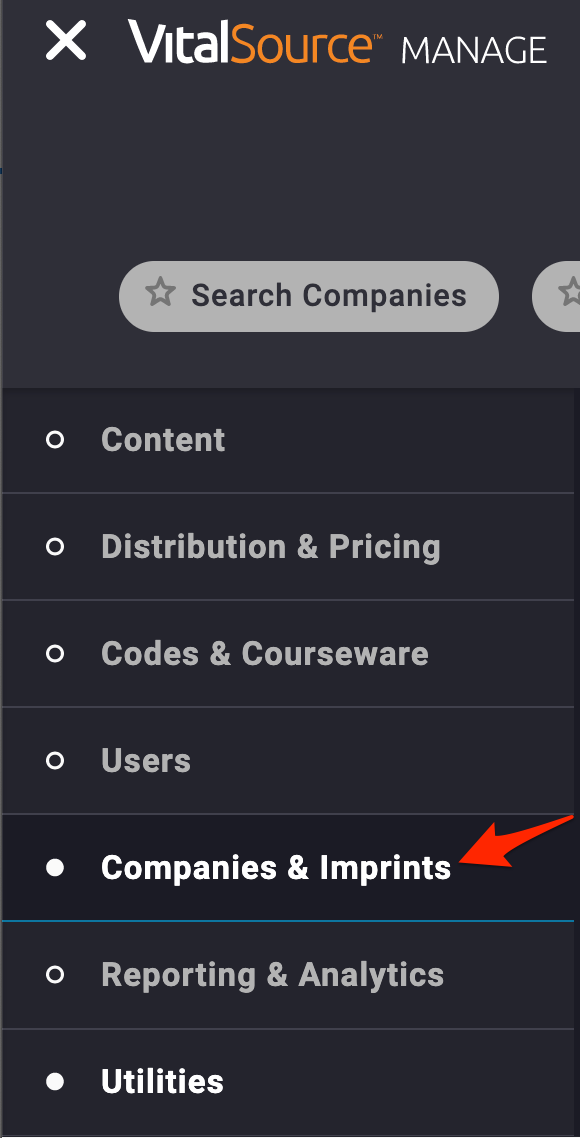Screen dimensions: 580x1138
Task: Click the hollow circle next to Users
Action: (54, 761)
